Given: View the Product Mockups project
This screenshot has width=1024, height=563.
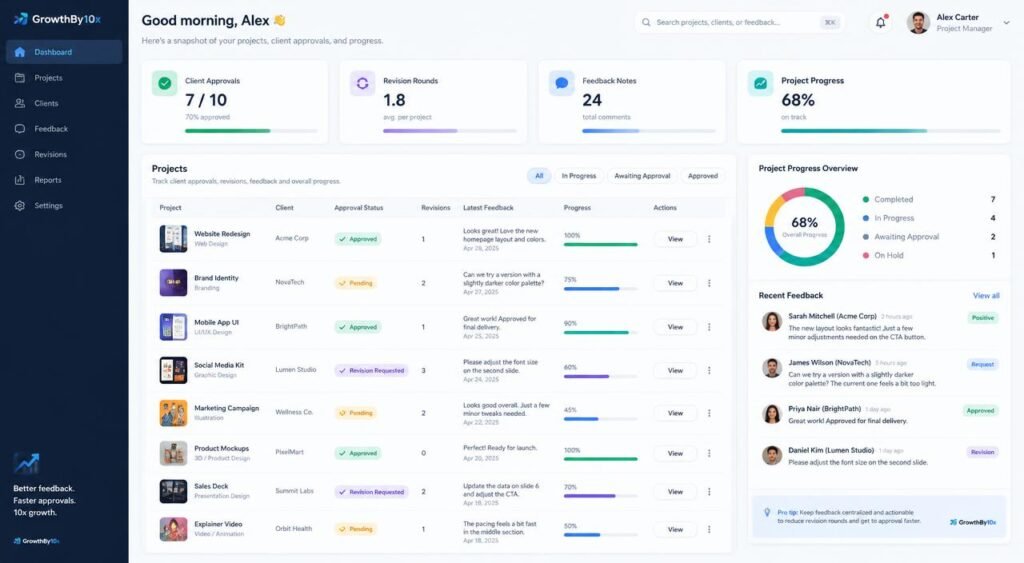Looking at the screenshot, I should [x=675, y=453].
